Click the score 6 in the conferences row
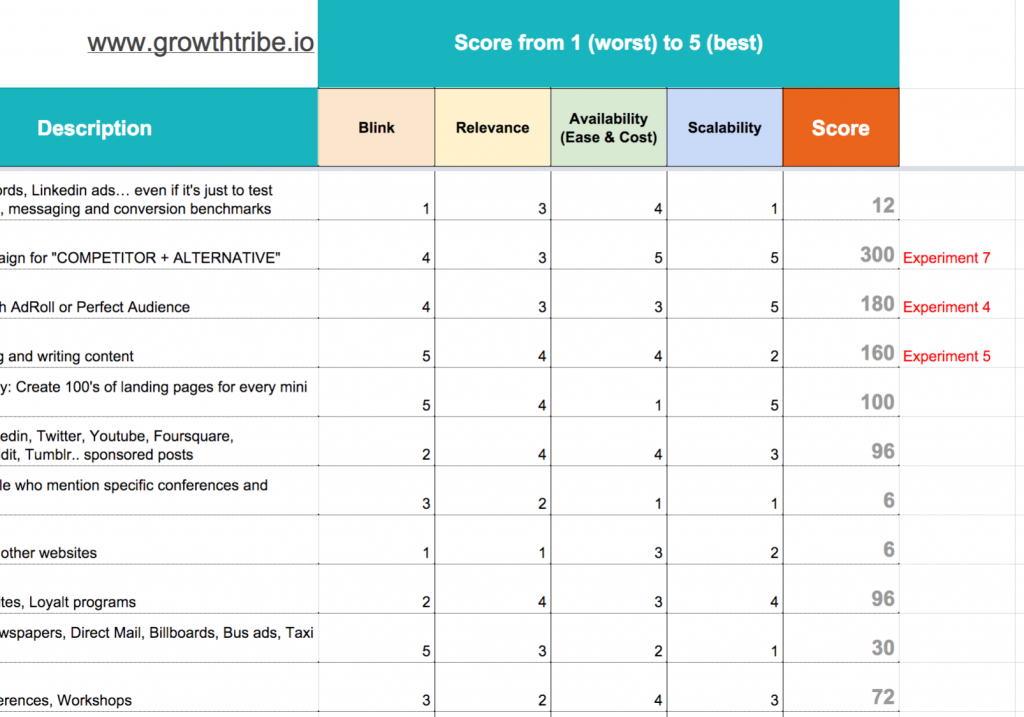Image resolution: width=1024 pixels, height=717 pixels. tap(841, 491)
